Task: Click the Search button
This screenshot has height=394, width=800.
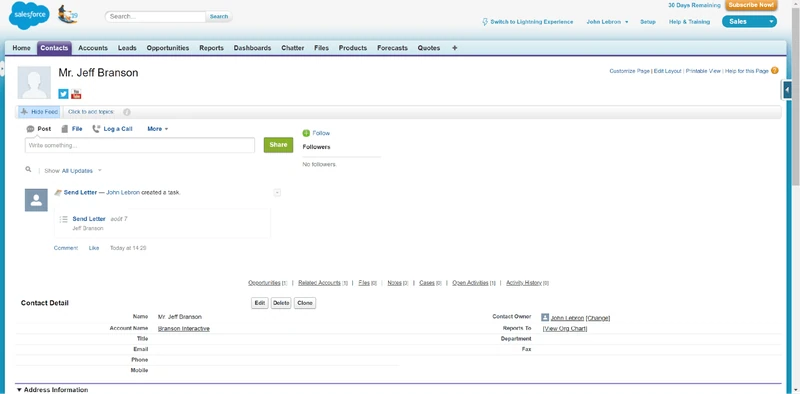Action: point(219,16)
